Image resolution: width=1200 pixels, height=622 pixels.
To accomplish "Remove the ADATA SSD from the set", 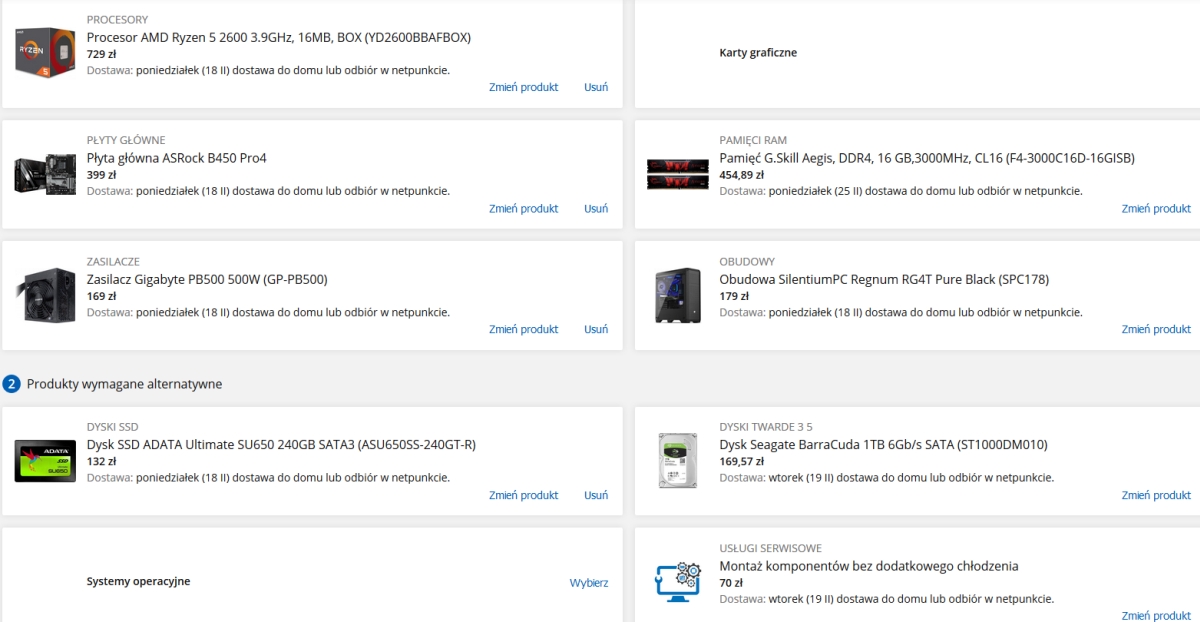I will [x=596, y=495].
